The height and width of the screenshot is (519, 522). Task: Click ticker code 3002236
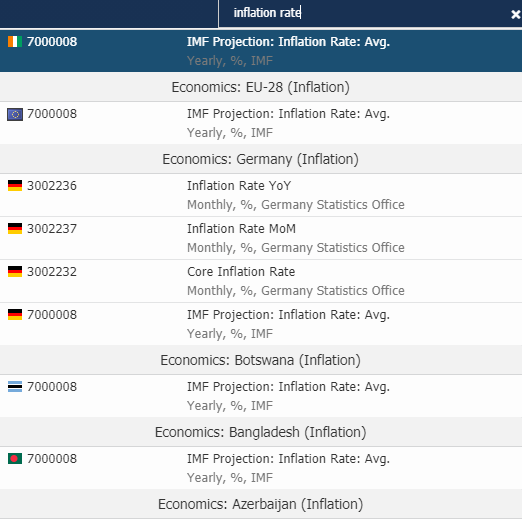point(52,186)
